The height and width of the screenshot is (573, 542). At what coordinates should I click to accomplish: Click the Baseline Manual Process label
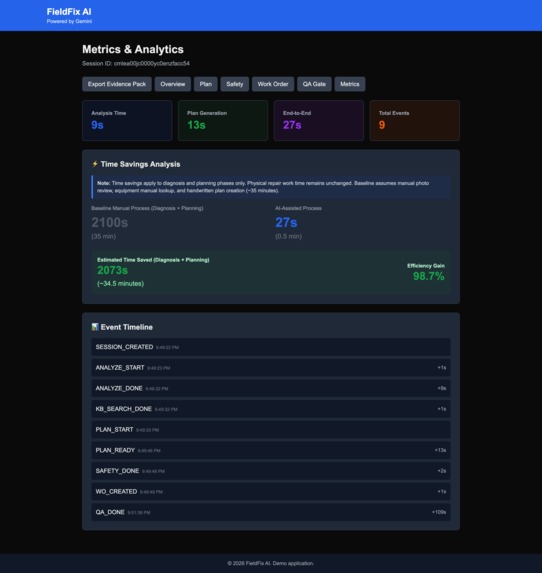click(147, 208)
